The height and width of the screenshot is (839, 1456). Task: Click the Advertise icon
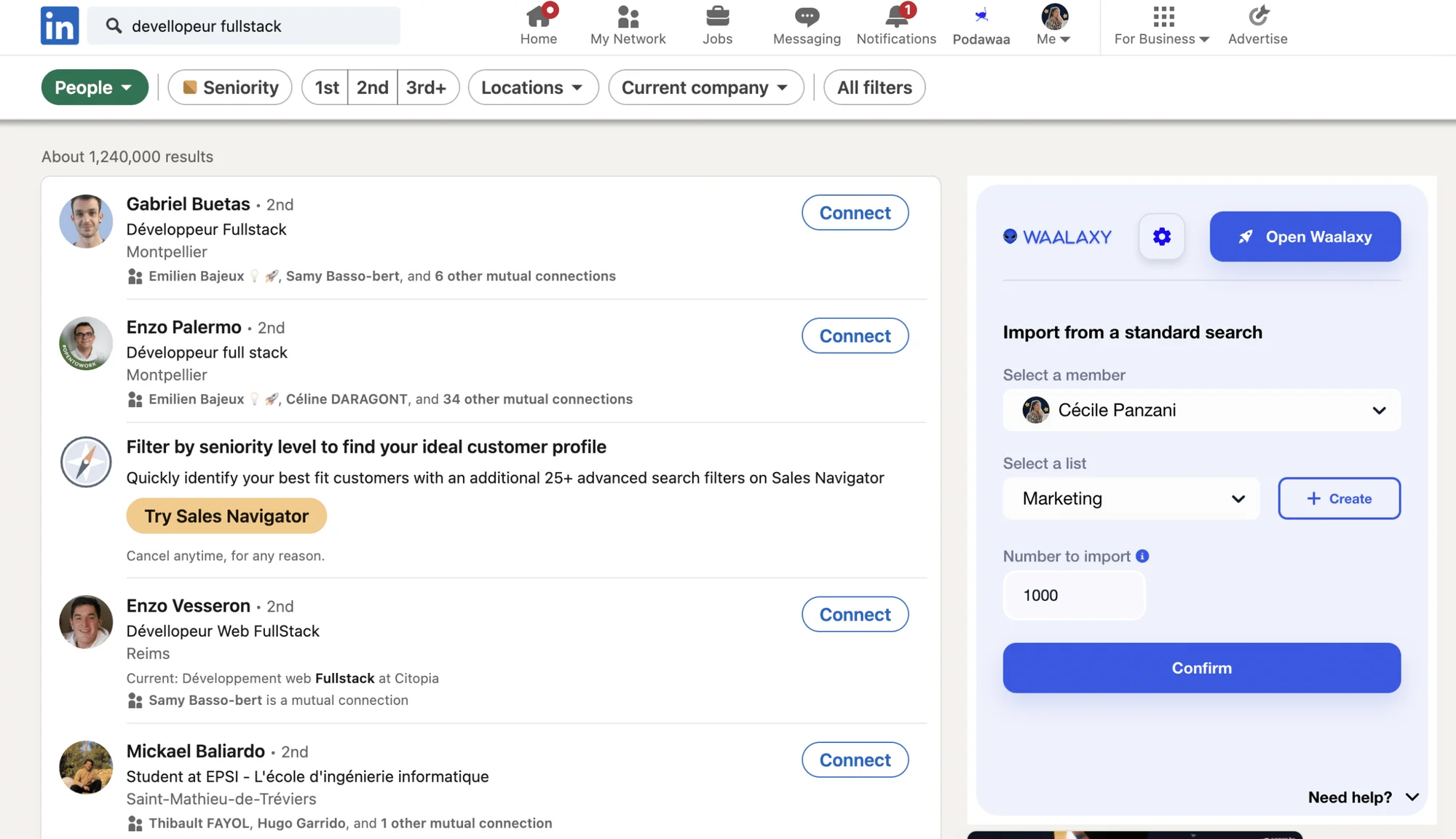point(1258,16)
